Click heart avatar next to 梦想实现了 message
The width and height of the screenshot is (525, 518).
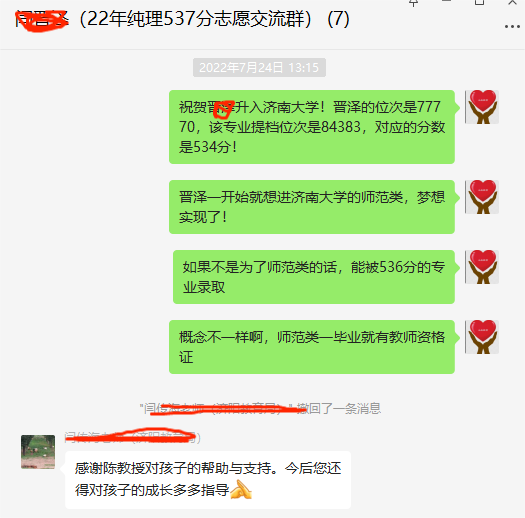482,197
